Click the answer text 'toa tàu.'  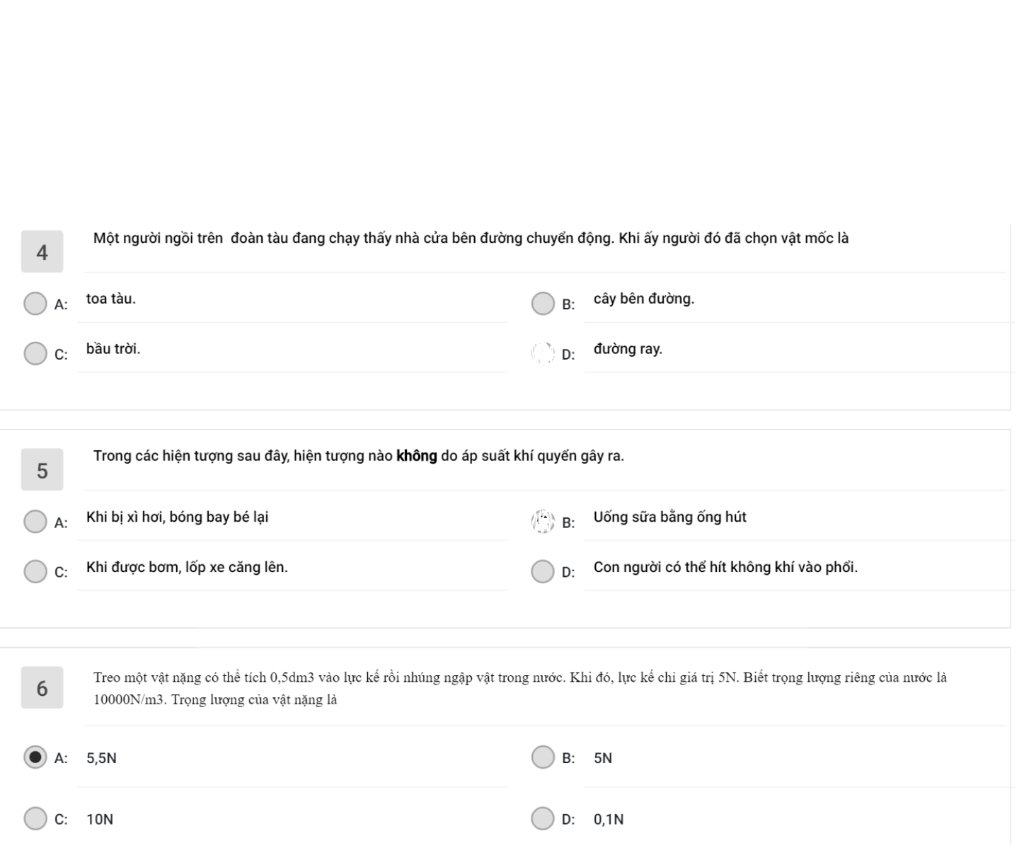[x=111, y=299]
